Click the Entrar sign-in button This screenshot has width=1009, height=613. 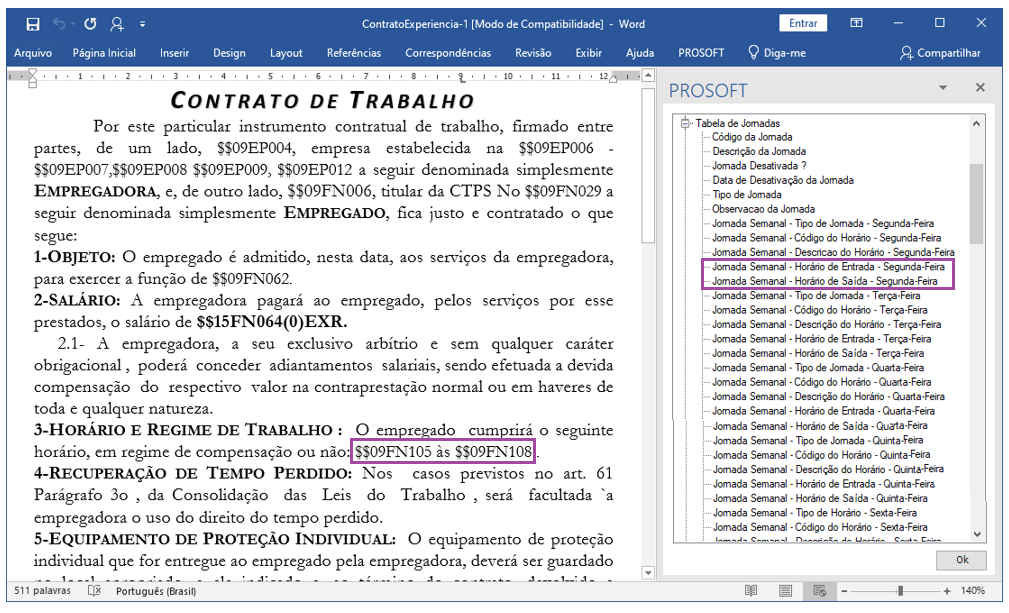coord(803,23)
